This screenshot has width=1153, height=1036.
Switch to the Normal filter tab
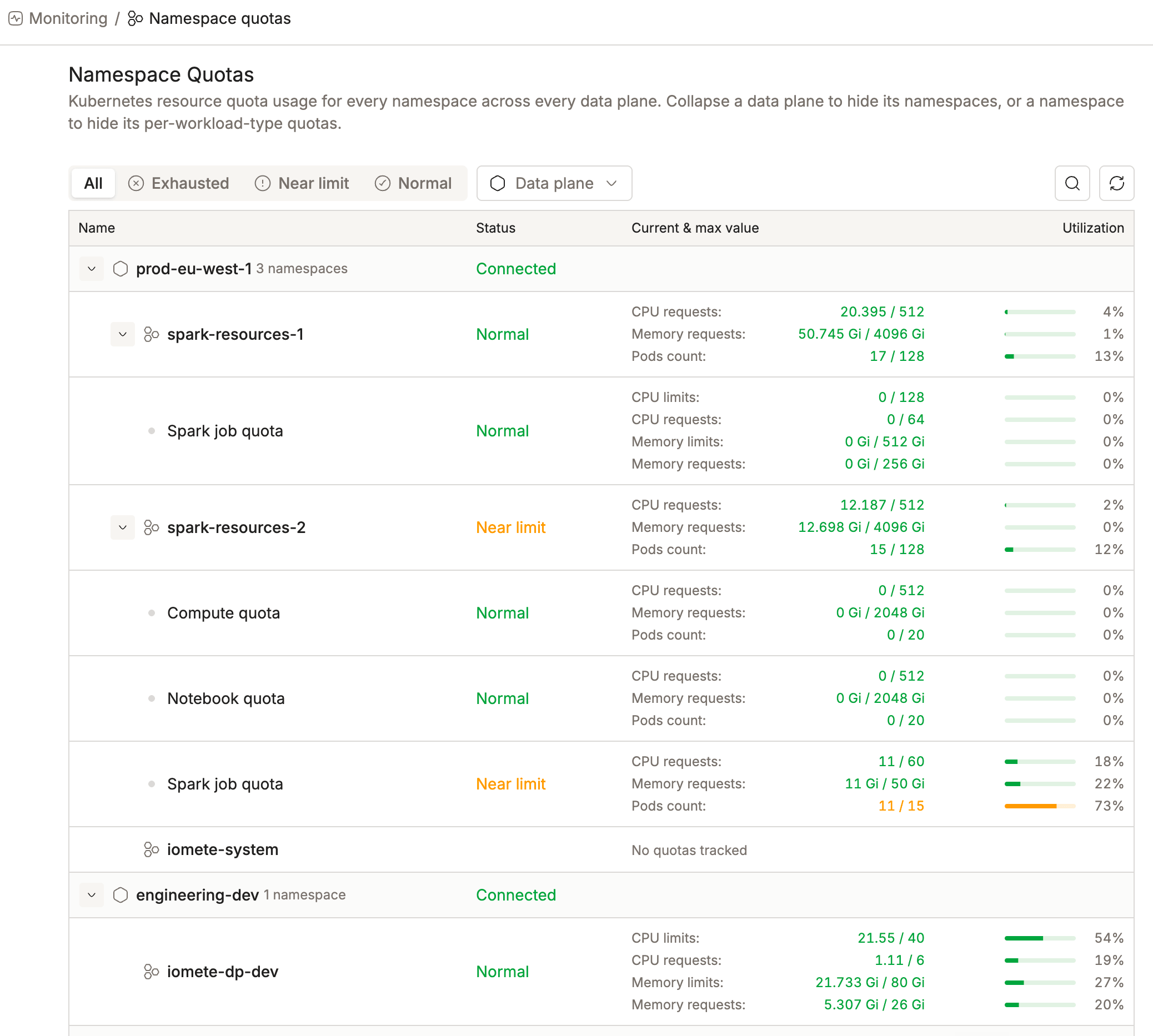click(413, 183)
